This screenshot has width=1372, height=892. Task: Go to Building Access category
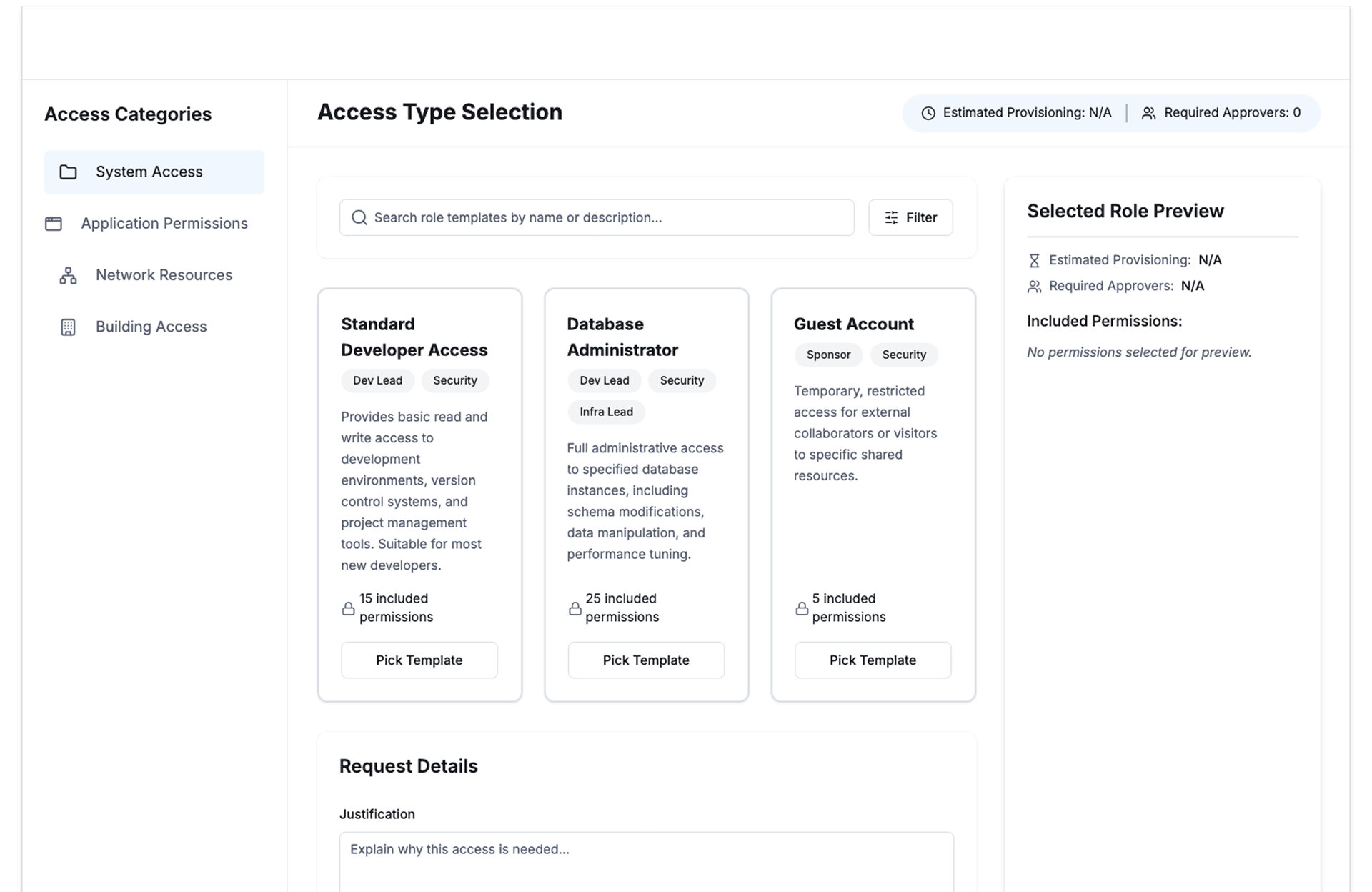click(151, 327)
